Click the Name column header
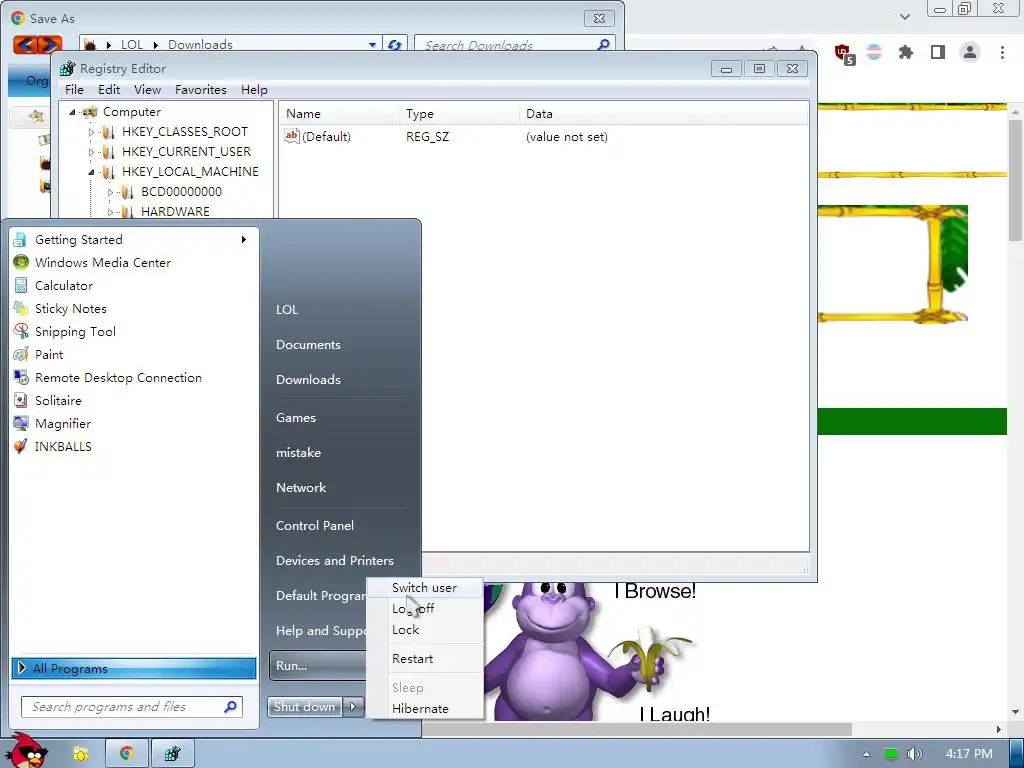Viewport: 1024px width, 768px height. tap(340, 114)
